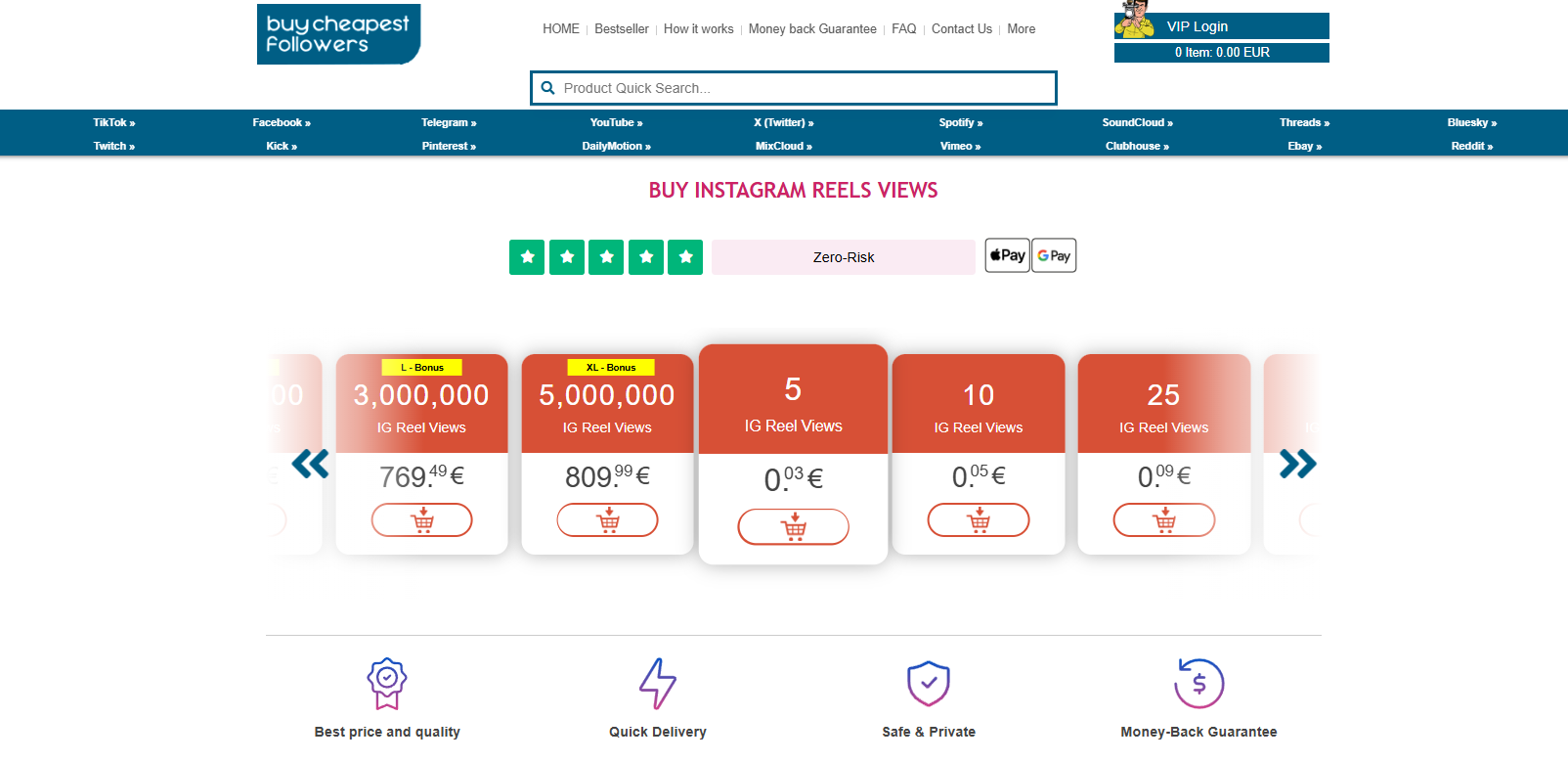
Task: Click the VIP Login mascot icon
Action: point(1135,20)
